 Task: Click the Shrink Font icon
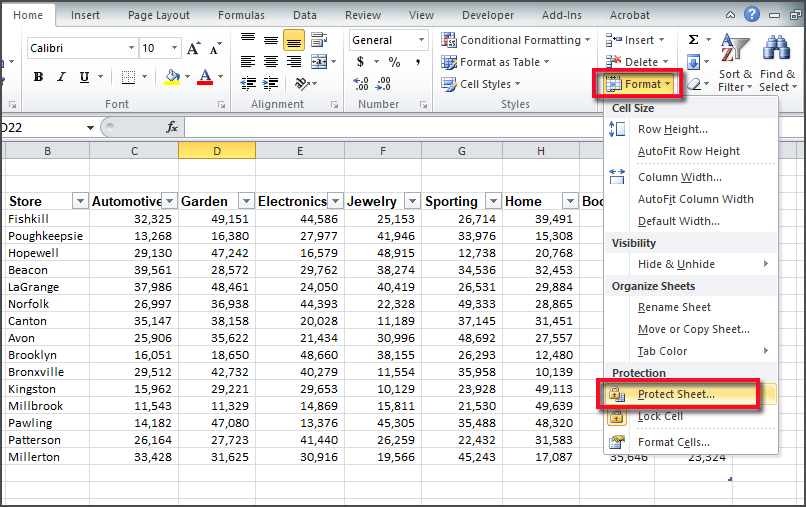click(x=215, y=48)
